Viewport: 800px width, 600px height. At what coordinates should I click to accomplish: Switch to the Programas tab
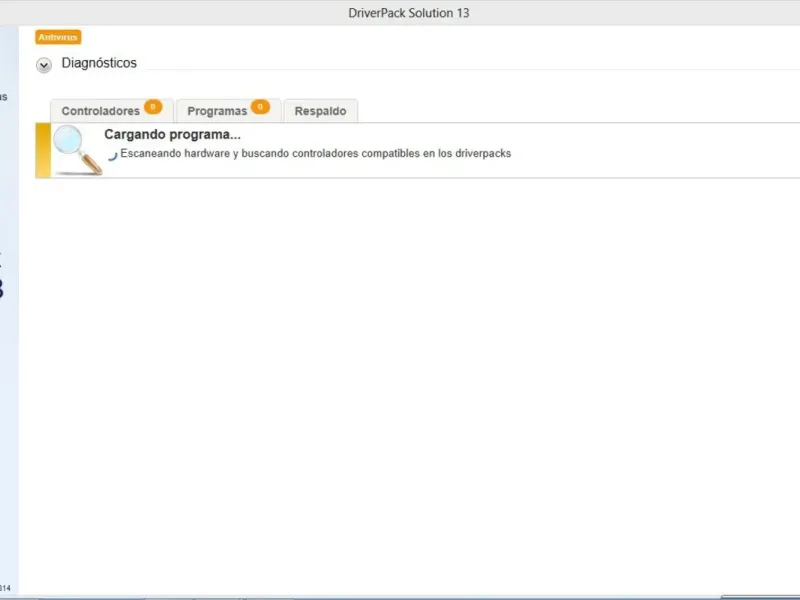pyautogui.click(x=228, y=111)
